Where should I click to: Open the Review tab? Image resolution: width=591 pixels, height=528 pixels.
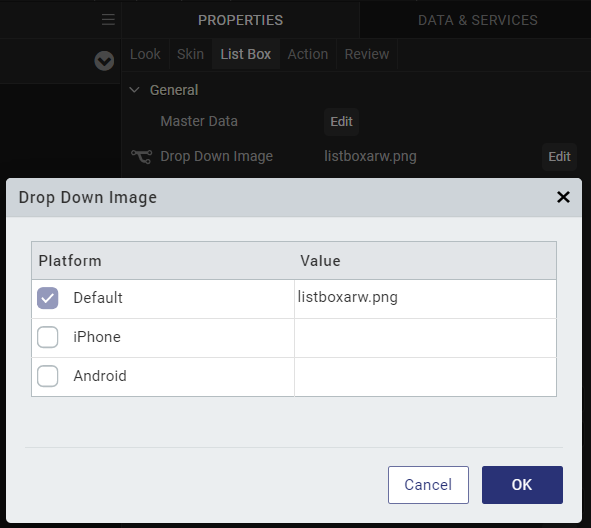(367, 54)
